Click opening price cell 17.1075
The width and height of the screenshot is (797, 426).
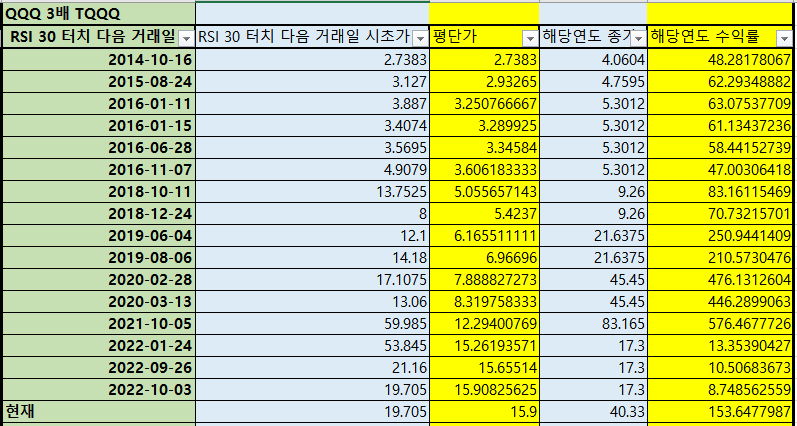pos(313,280)
